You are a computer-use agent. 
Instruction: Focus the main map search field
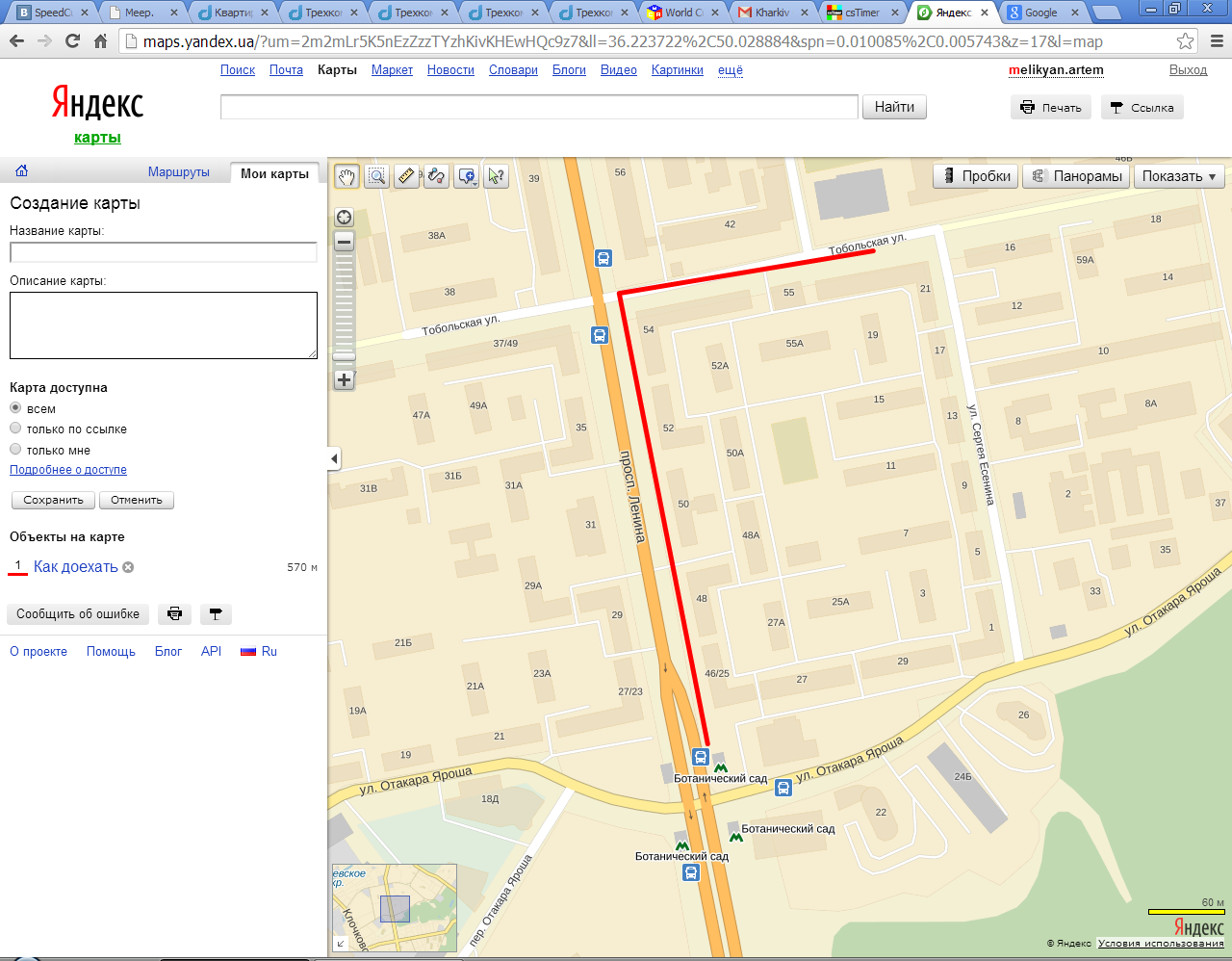click(x=539, y=107)
